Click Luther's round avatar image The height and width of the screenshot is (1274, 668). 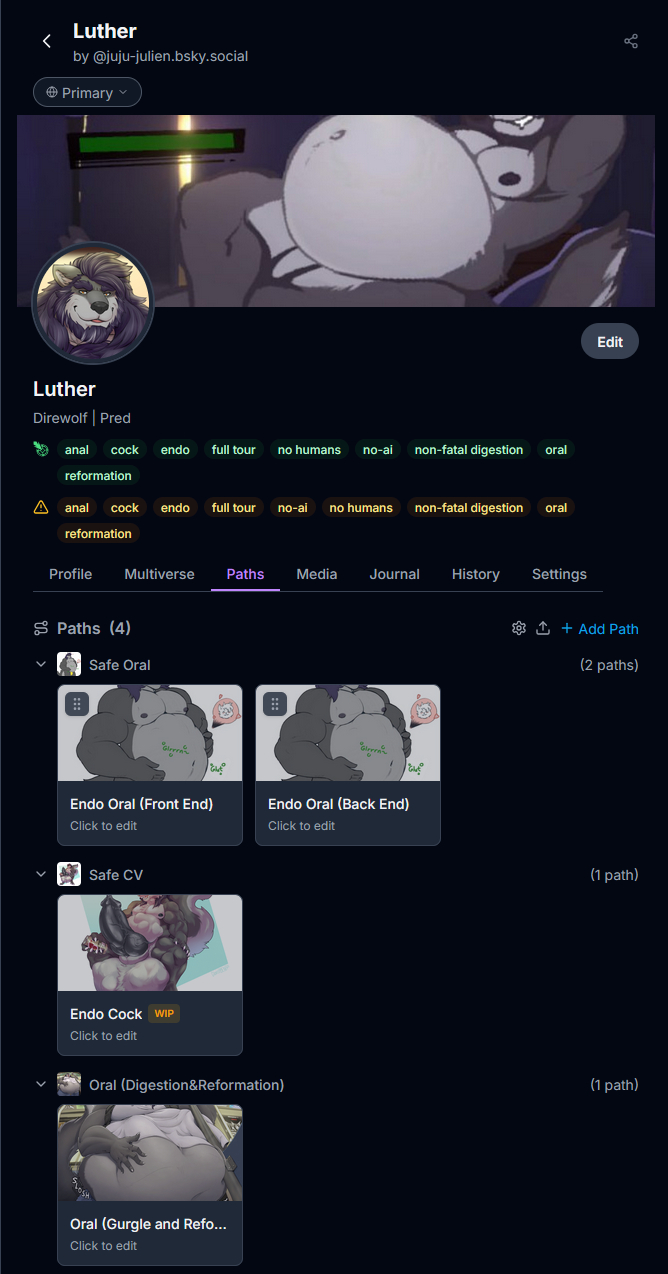pos(93,303)
